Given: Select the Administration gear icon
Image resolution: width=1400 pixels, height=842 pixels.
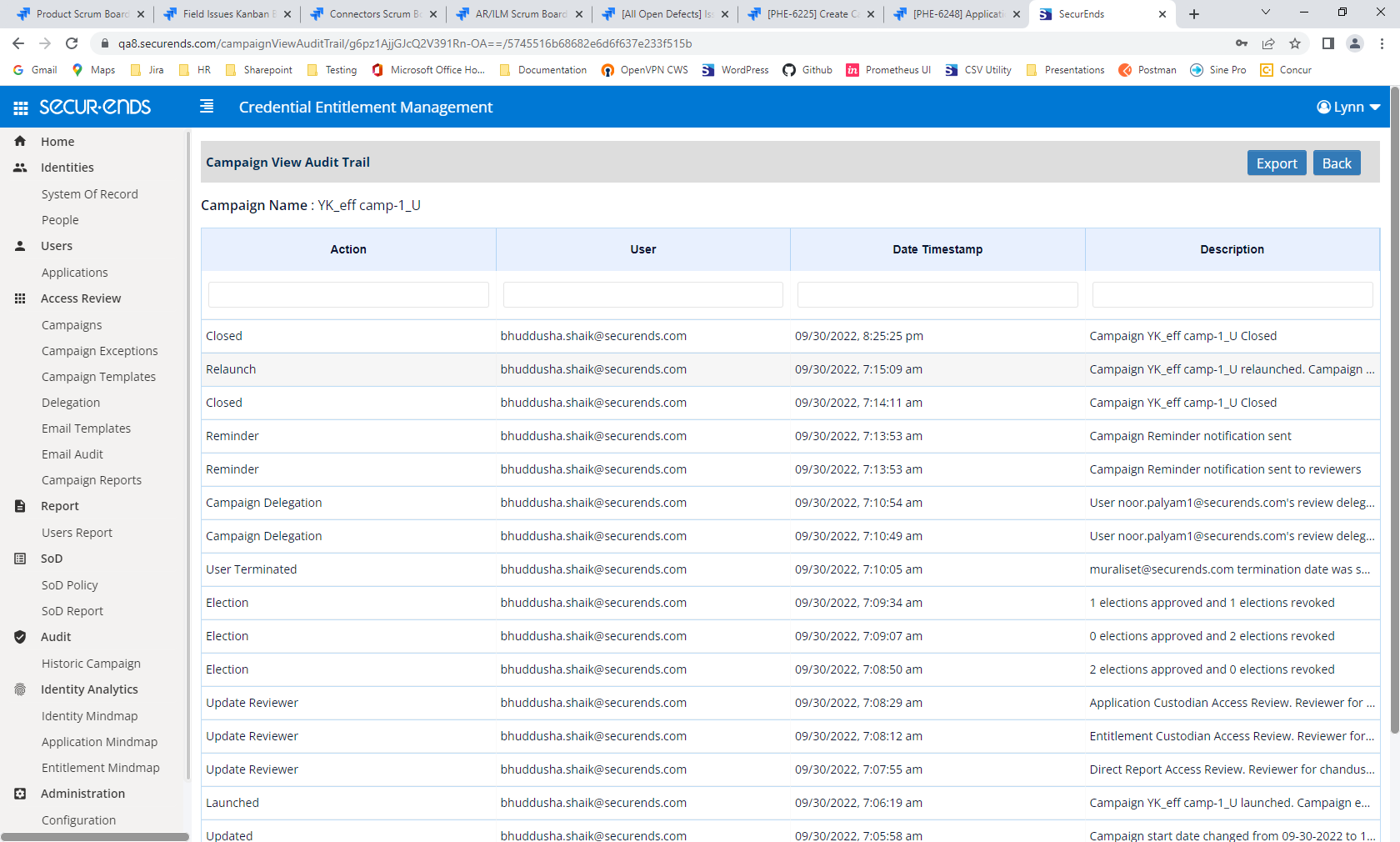Looking at the screenshot, I should 19,793.
